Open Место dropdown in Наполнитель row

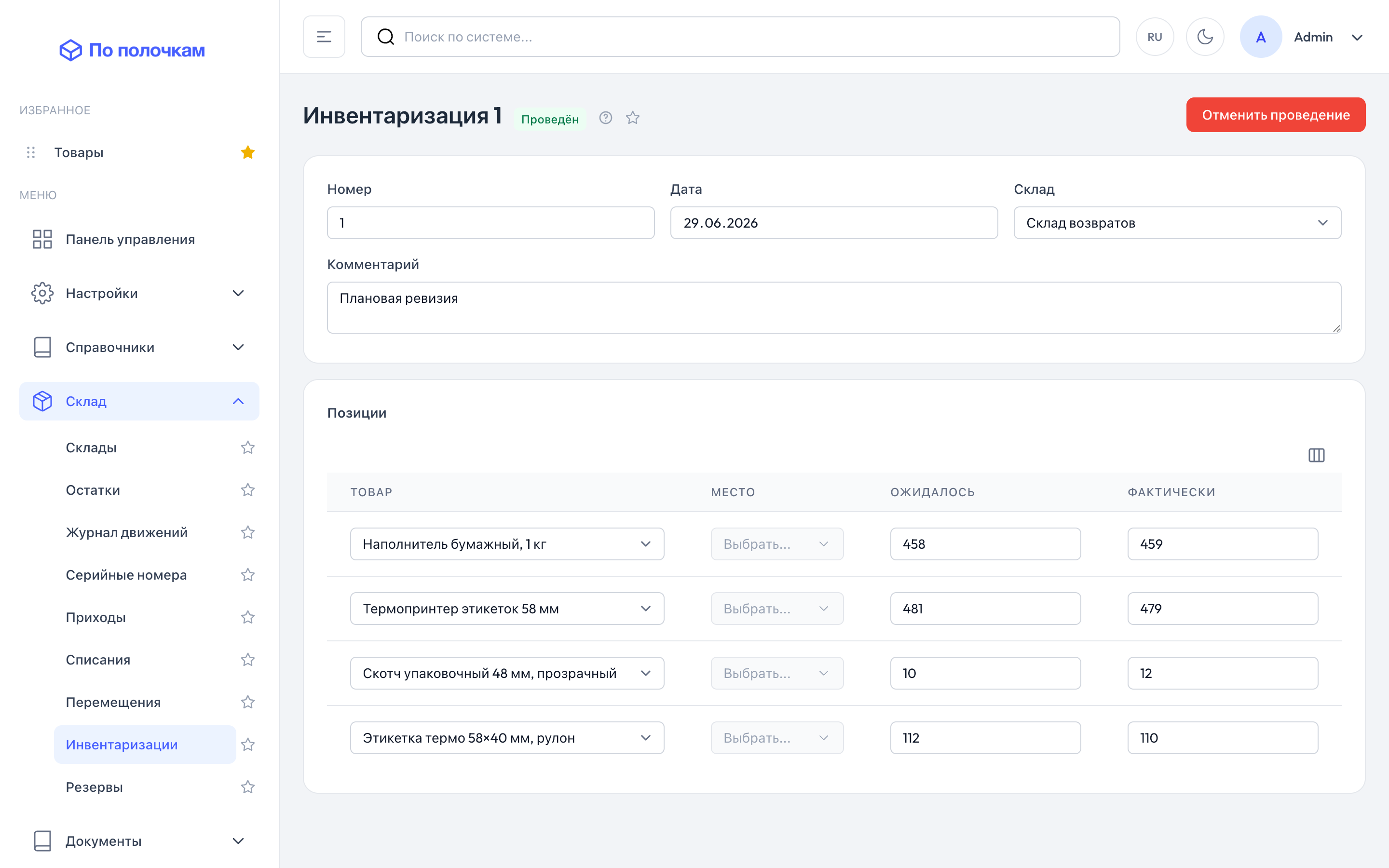[x=777, y=543]
